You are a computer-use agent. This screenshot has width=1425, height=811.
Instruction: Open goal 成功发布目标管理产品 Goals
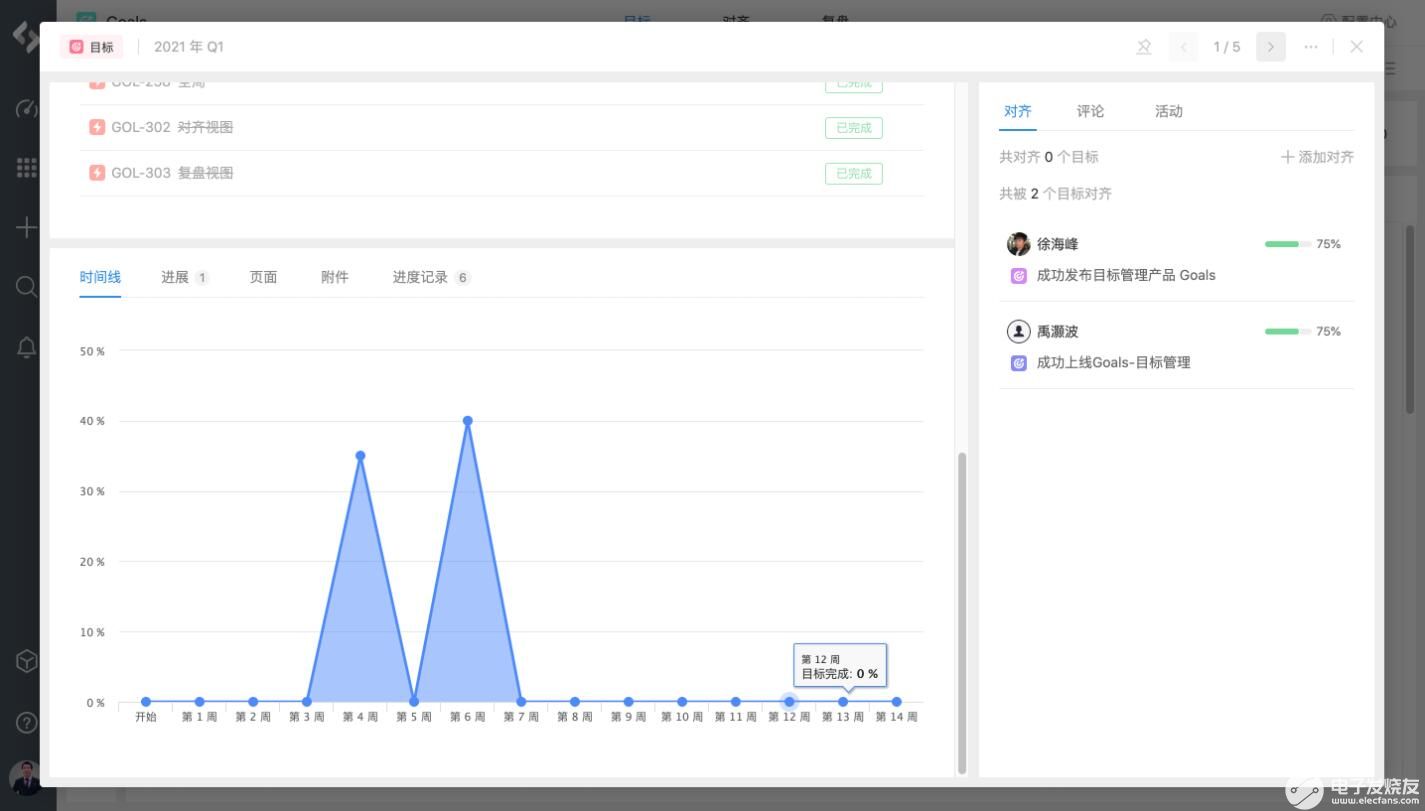click(1126, 275)
